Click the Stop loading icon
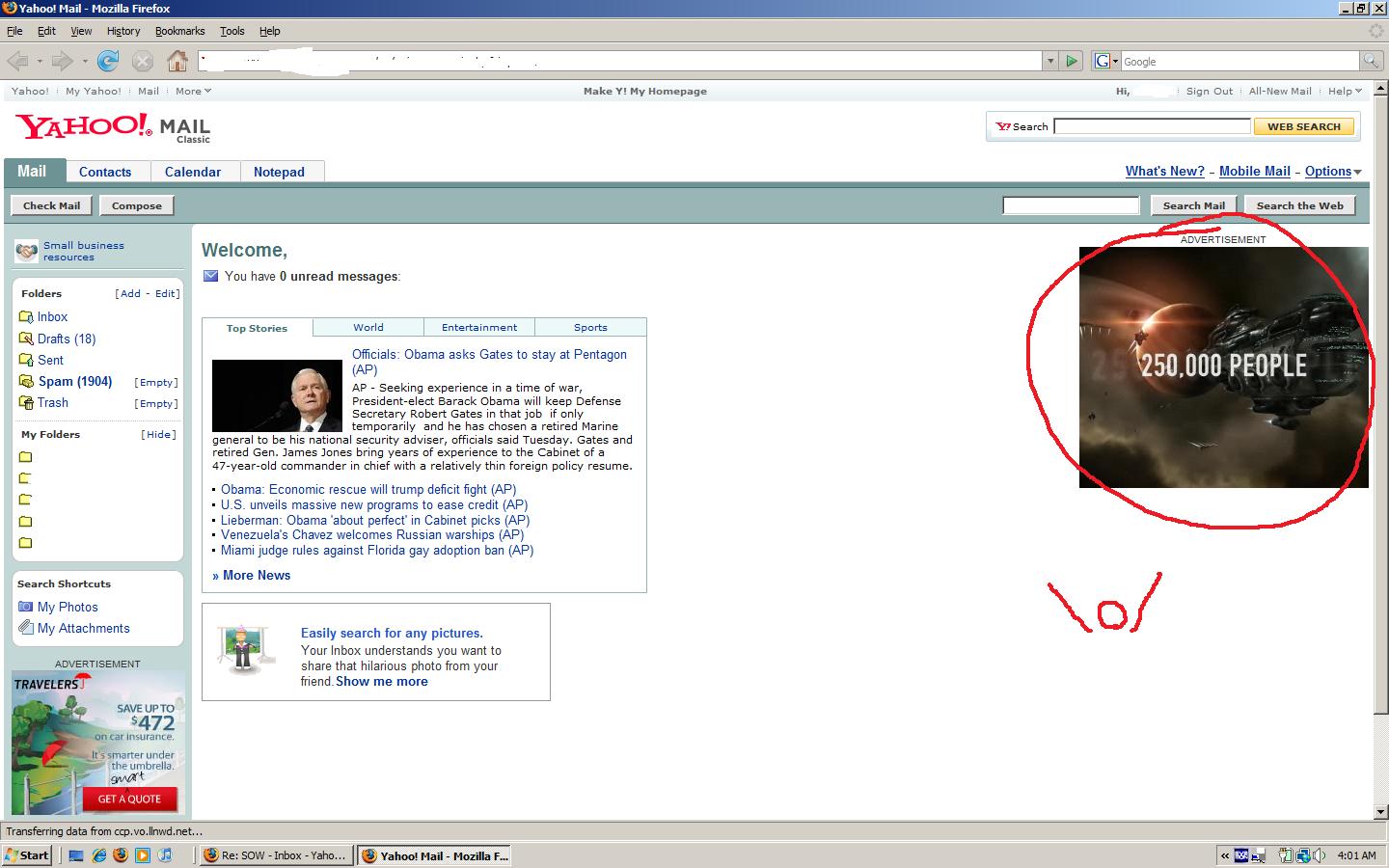Viewport: 1389px width, 868px height. (143, 61)
